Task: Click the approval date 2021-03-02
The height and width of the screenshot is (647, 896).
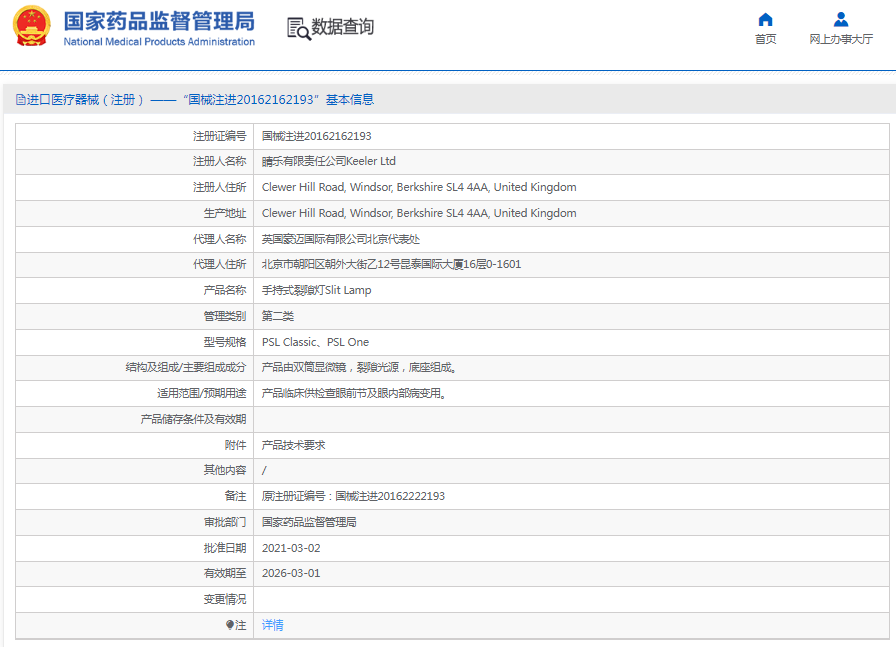Action: pyautogui.click(x=291, y=548)
